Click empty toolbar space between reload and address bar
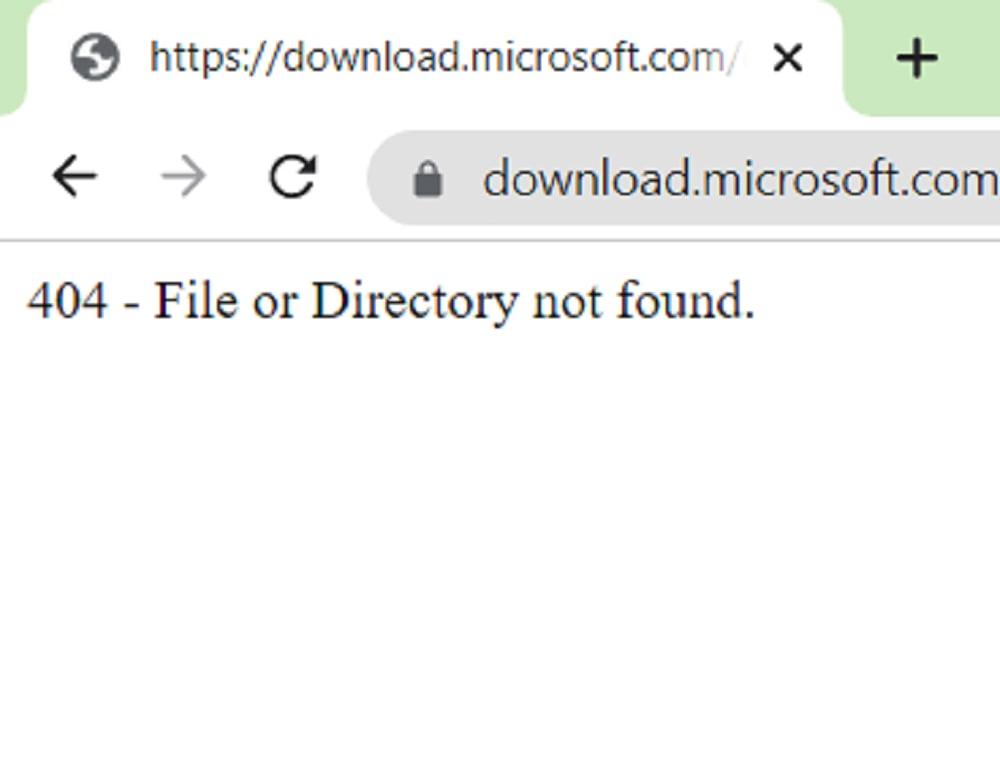This screenshot has width=1000, height=760. click(x=342, y=177)
